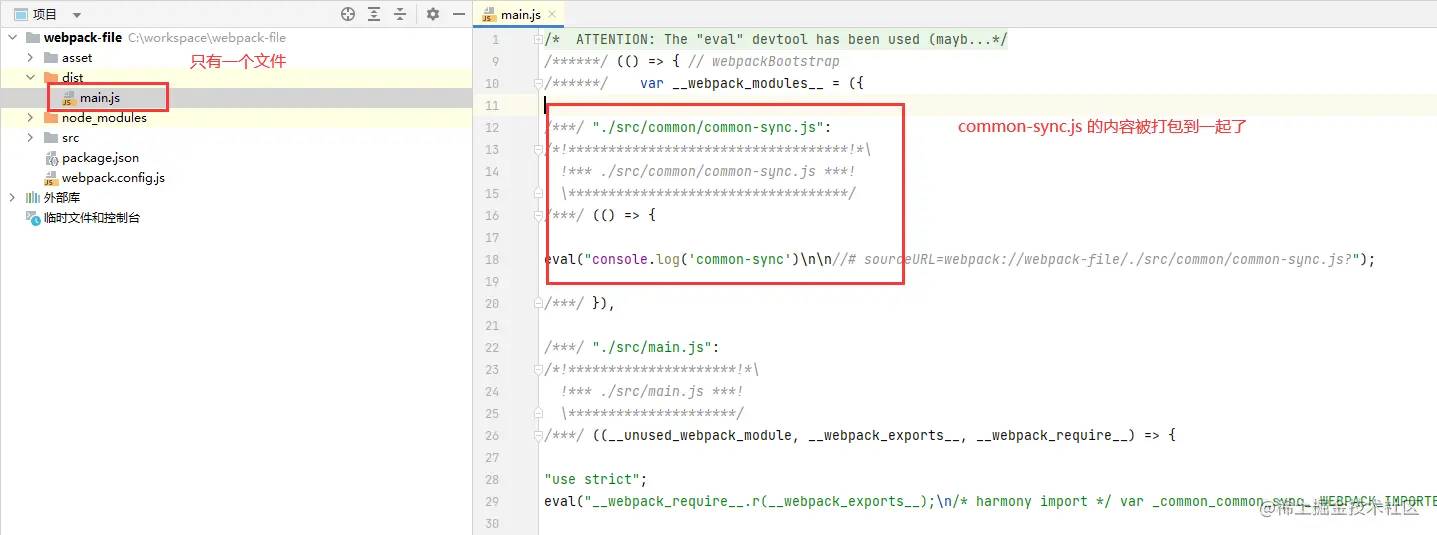Expand all nodes in project panel
Screen dimensions: 1437x535
click(x=374, y=14)
